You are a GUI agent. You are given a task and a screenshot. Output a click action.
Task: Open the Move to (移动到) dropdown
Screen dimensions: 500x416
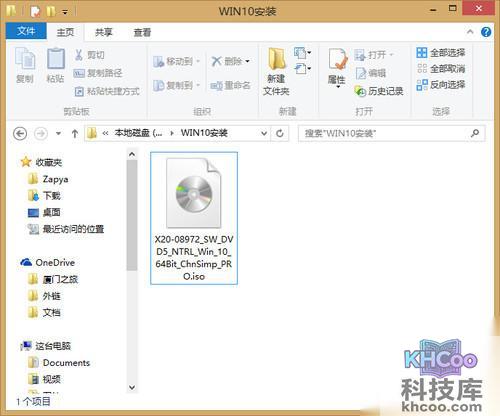[x=176, y=61]
